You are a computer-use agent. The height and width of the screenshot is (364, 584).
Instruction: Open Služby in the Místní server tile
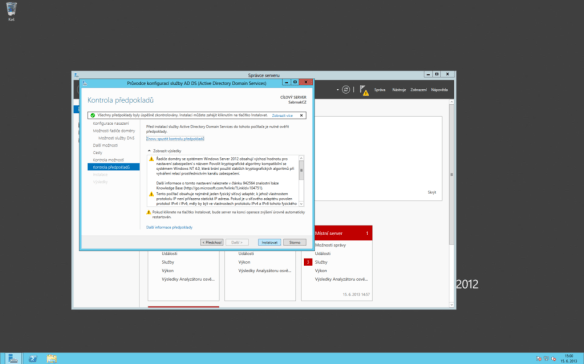[321, 262]
